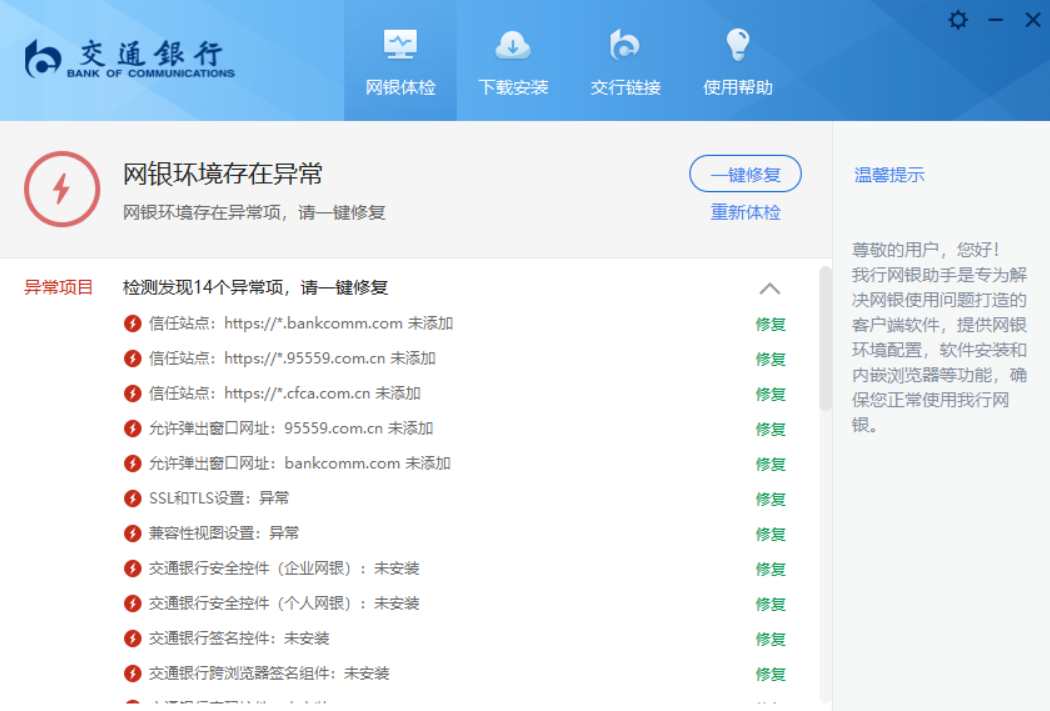Repair popup URL 95559.com.cn item
Viewport: 1050px width, 711px height.
(770, 428)
